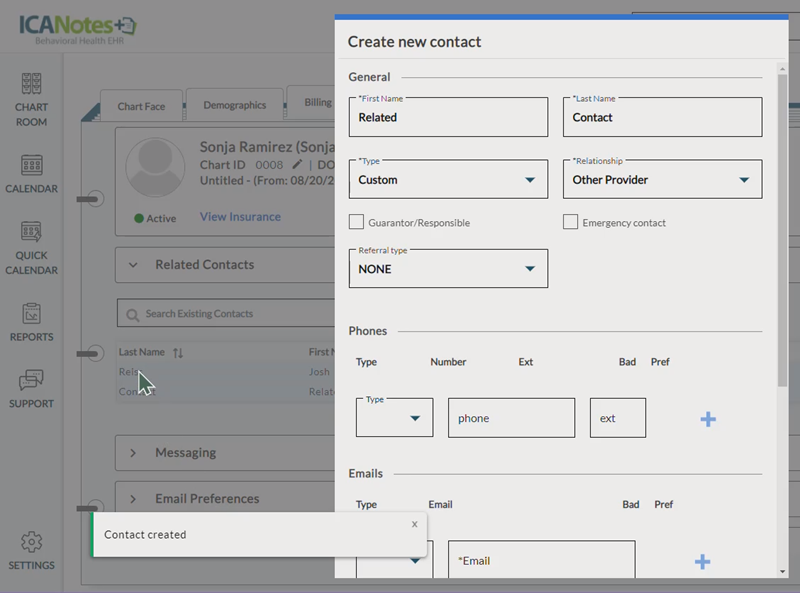Click the pencil edit icon beside Chart ID
The width and height of the screenshot is (800, 593).
pyautogui.click(x=297, y=164)
